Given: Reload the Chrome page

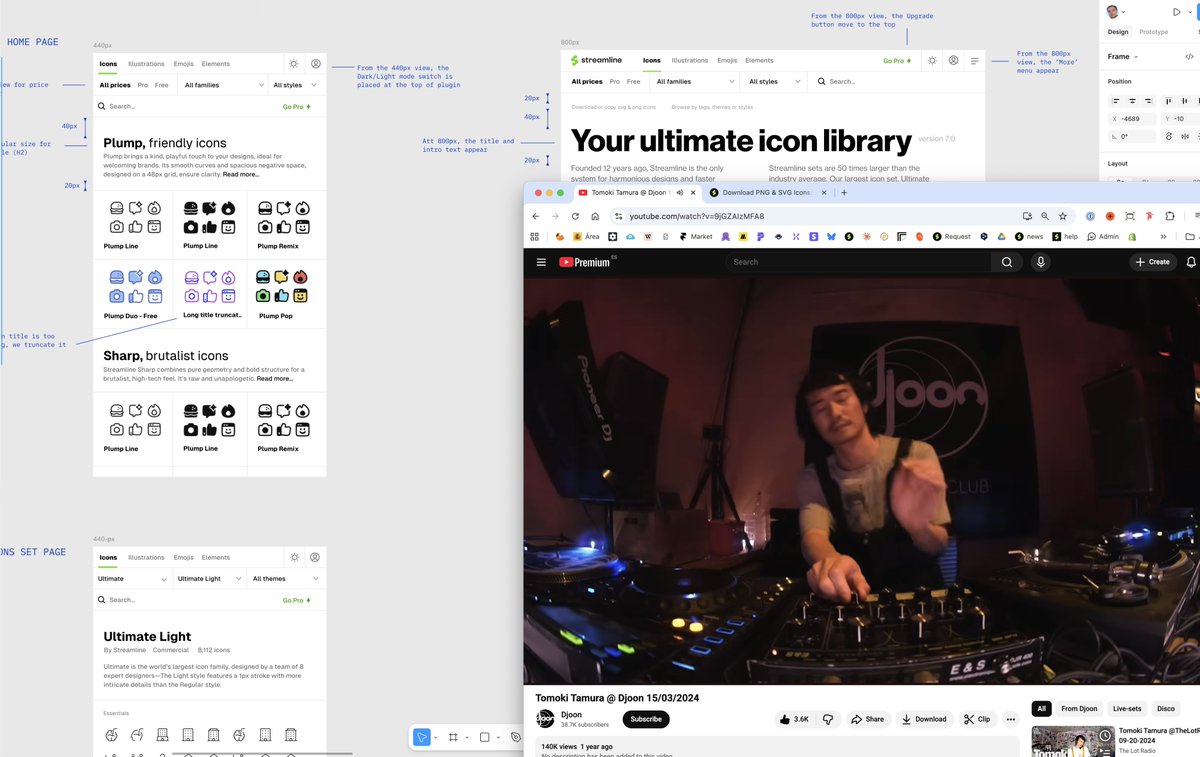Looking at the screenshot, I should pos(575,216).
